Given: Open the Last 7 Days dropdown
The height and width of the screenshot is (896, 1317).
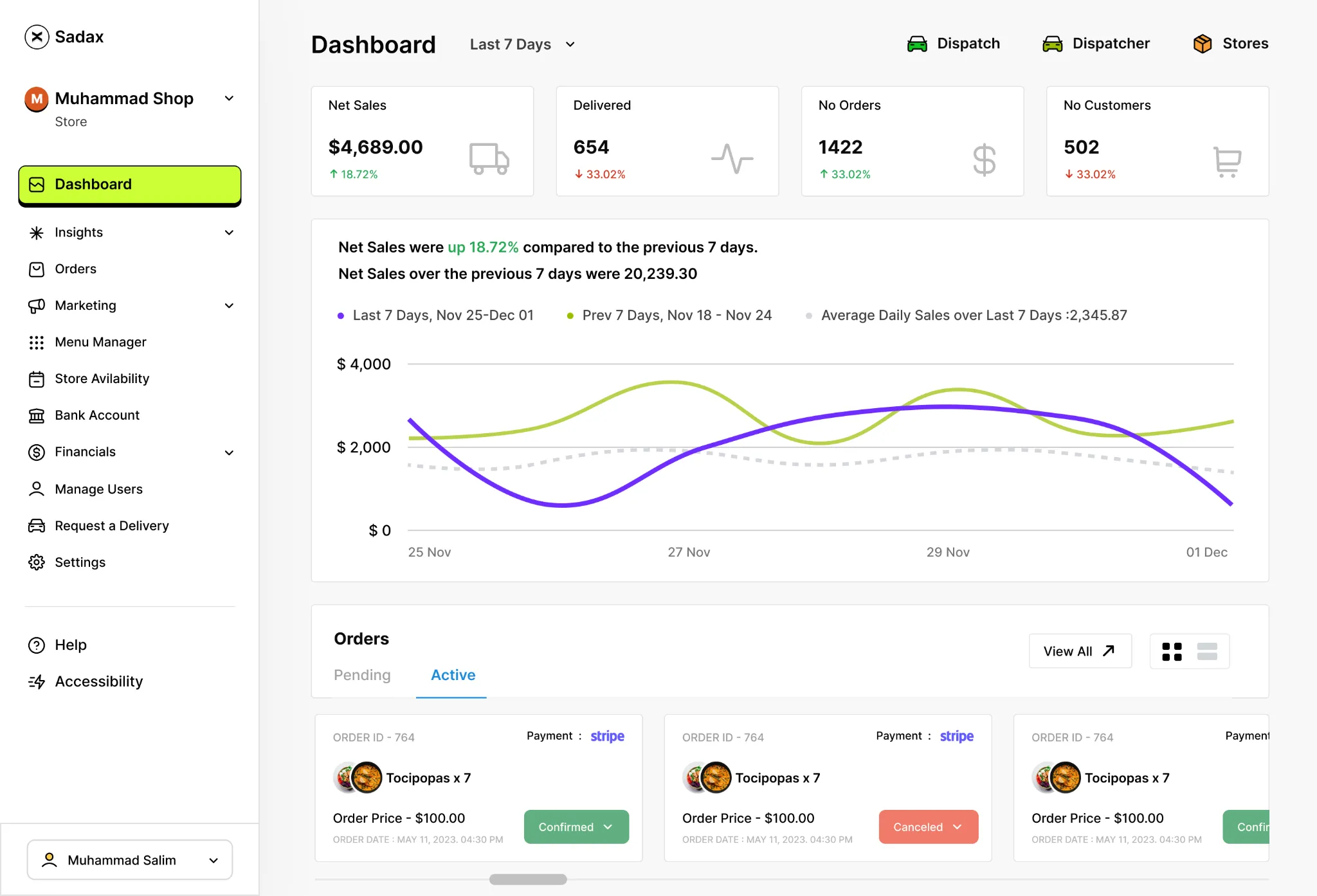Looking at the screenshot, I should (x=522, y=44).
